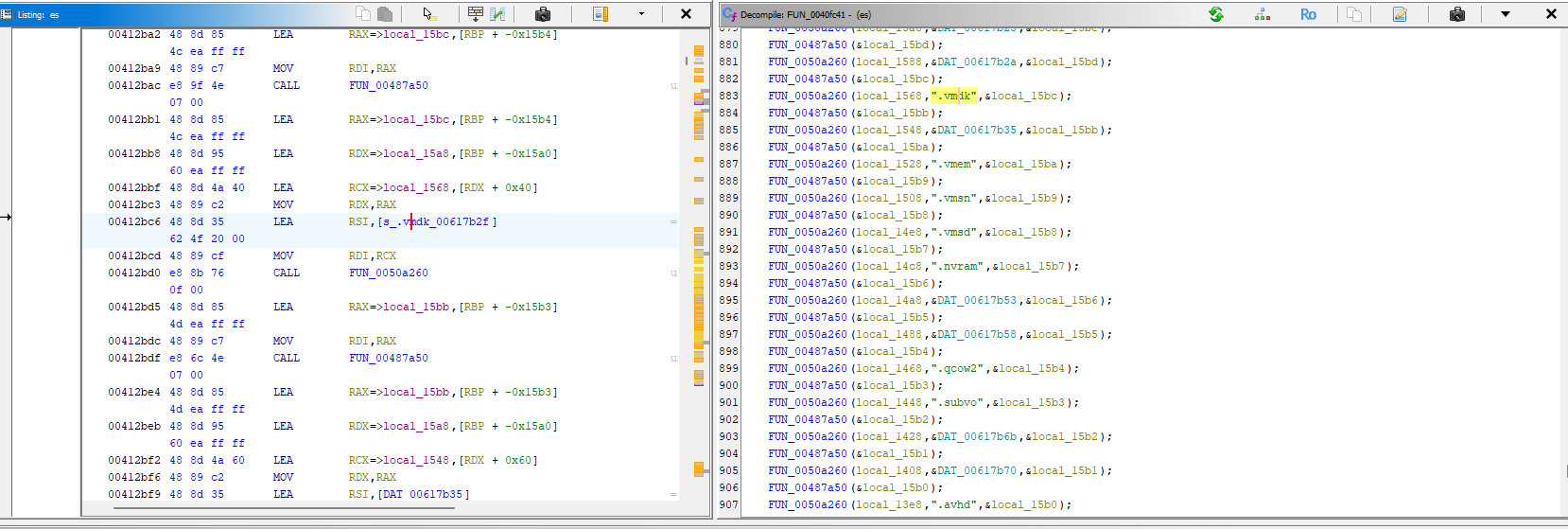Viewport: 1568px width, 529px height.
Task: Click the ".avhd" string on line 907
Action: (953, 504)
